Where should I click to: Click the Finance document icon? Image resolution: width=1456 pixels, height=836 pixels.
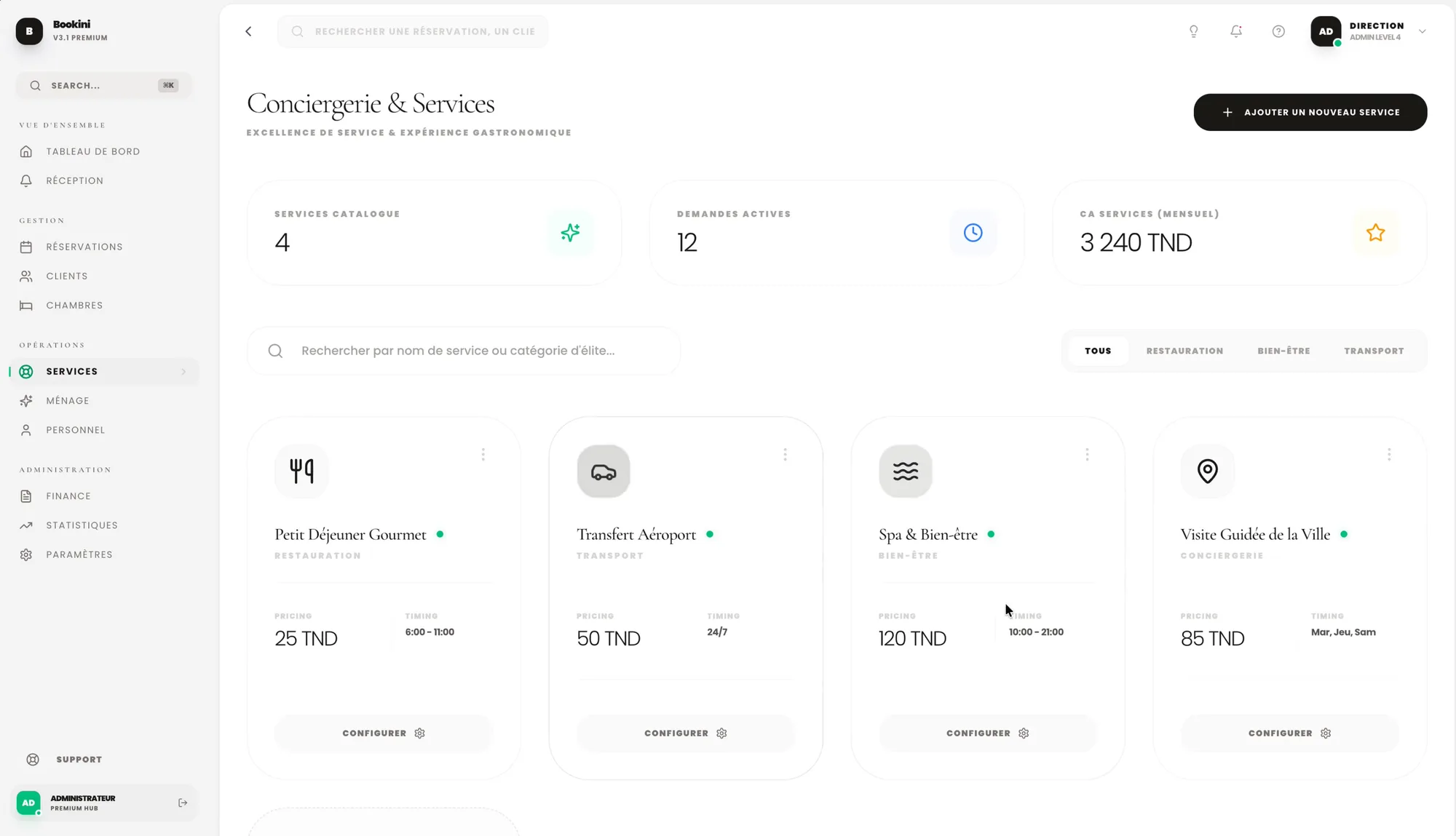click(x=26, y=496)
